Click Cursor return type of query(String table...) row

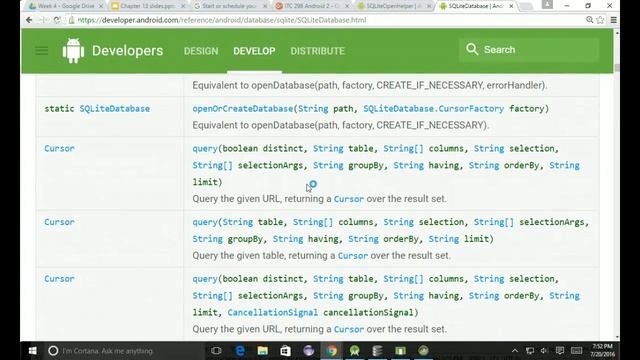tap(60, 222)
